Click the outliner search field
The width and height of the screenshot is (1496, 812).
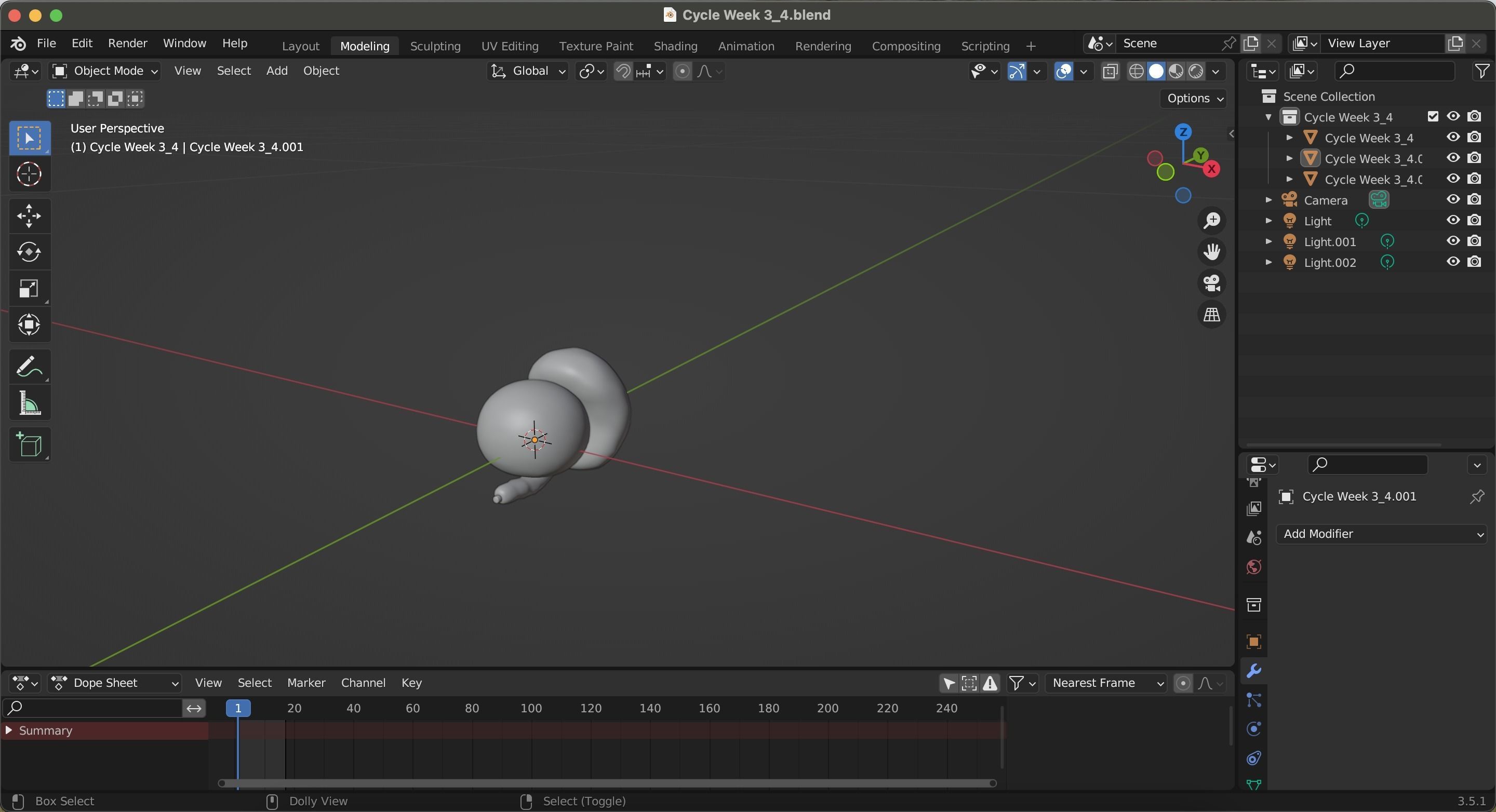[1394, 71]
